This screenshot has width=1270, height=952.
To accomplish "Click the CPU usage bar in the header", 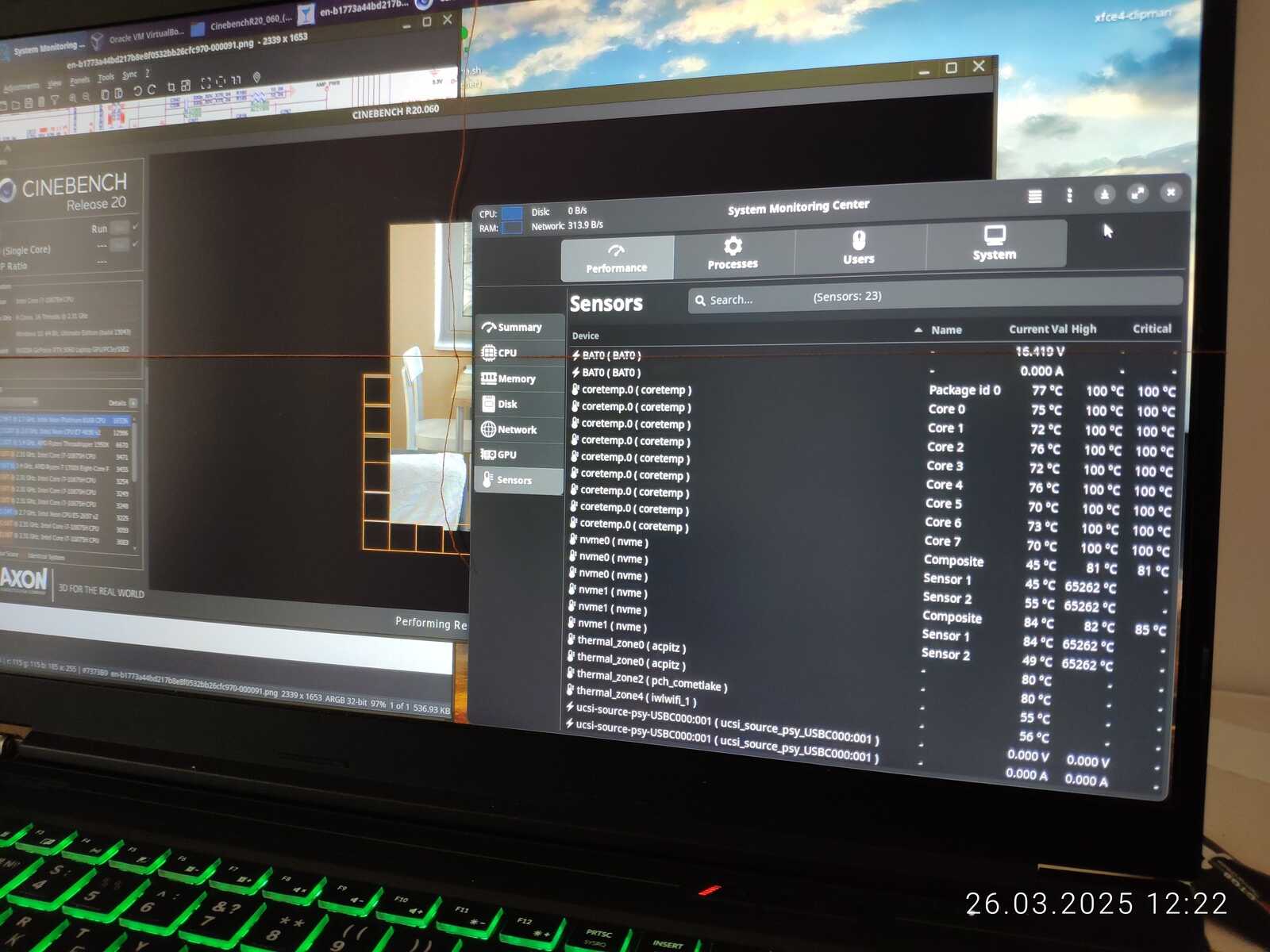I will coord(512,213).
